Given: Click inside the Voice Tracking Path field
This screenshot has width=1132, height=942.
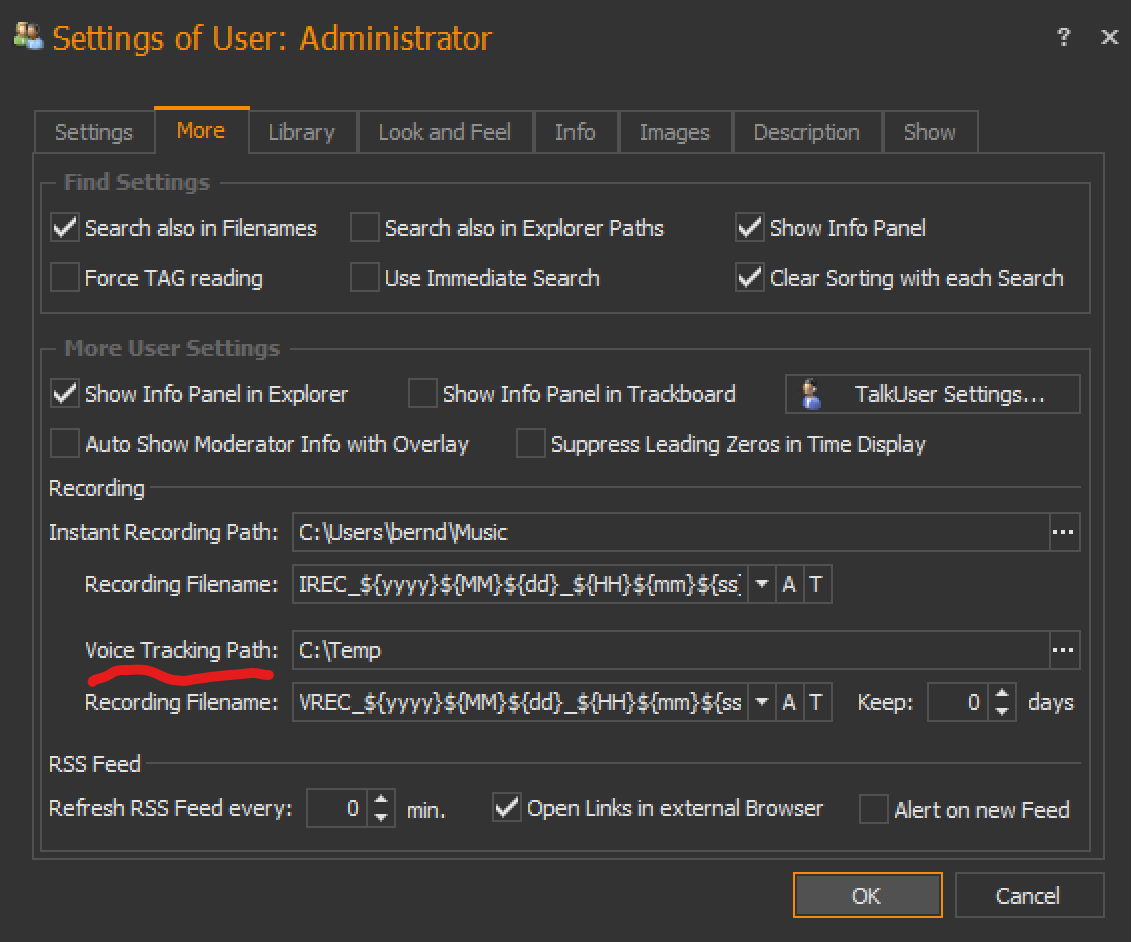Looking at the screenshot, I should pyautogui.click(x=670, y=651).
